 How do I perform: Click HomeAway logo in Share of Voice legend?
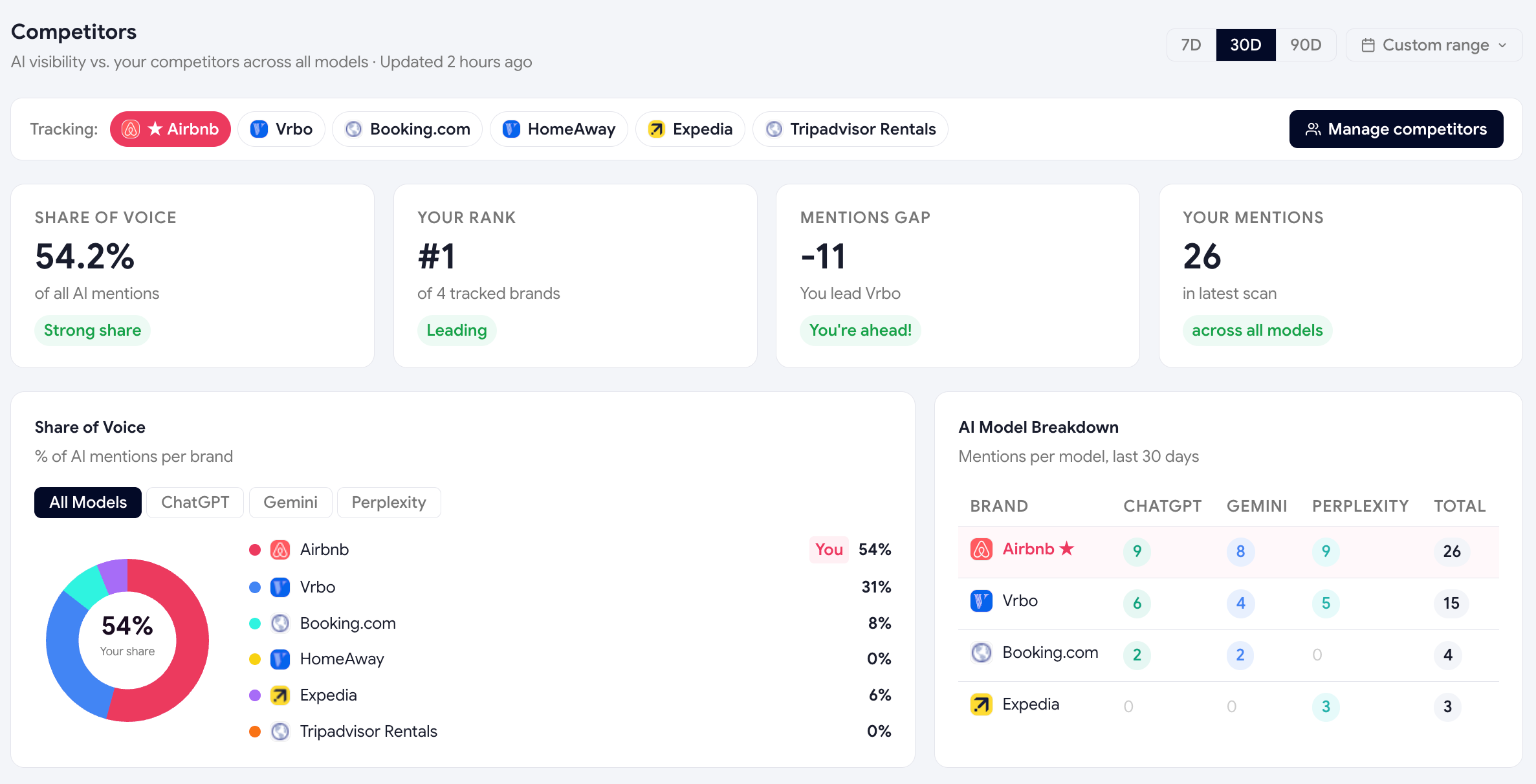pos(280,659)
